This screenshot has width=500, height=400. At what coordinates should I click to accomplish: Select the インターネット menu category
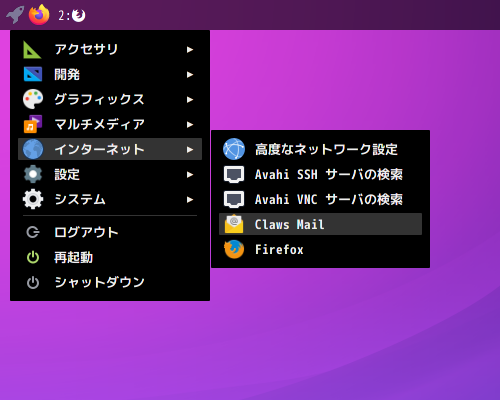click(110, 149)
